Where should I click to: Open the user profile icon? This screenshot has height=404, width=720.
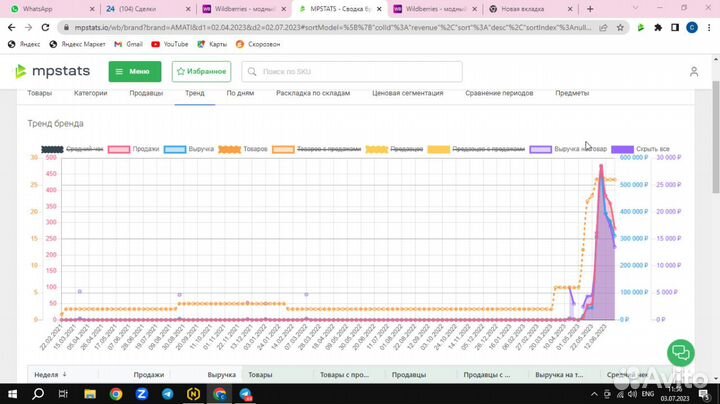tap(694, 72)
